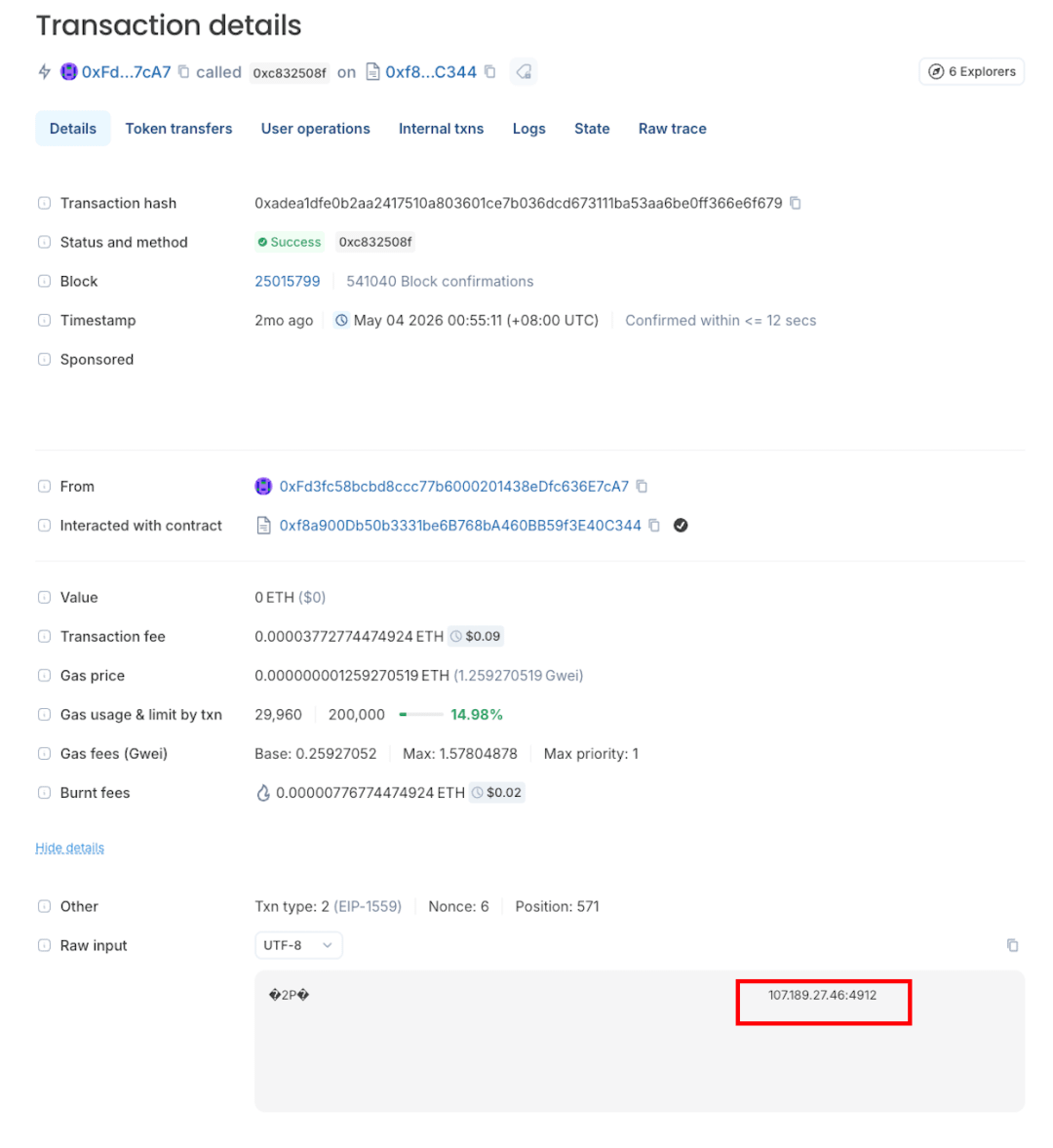This screenshot has height=1148, width=1053.
Task: Click the Position: 571 value
Action: [557, 906]
